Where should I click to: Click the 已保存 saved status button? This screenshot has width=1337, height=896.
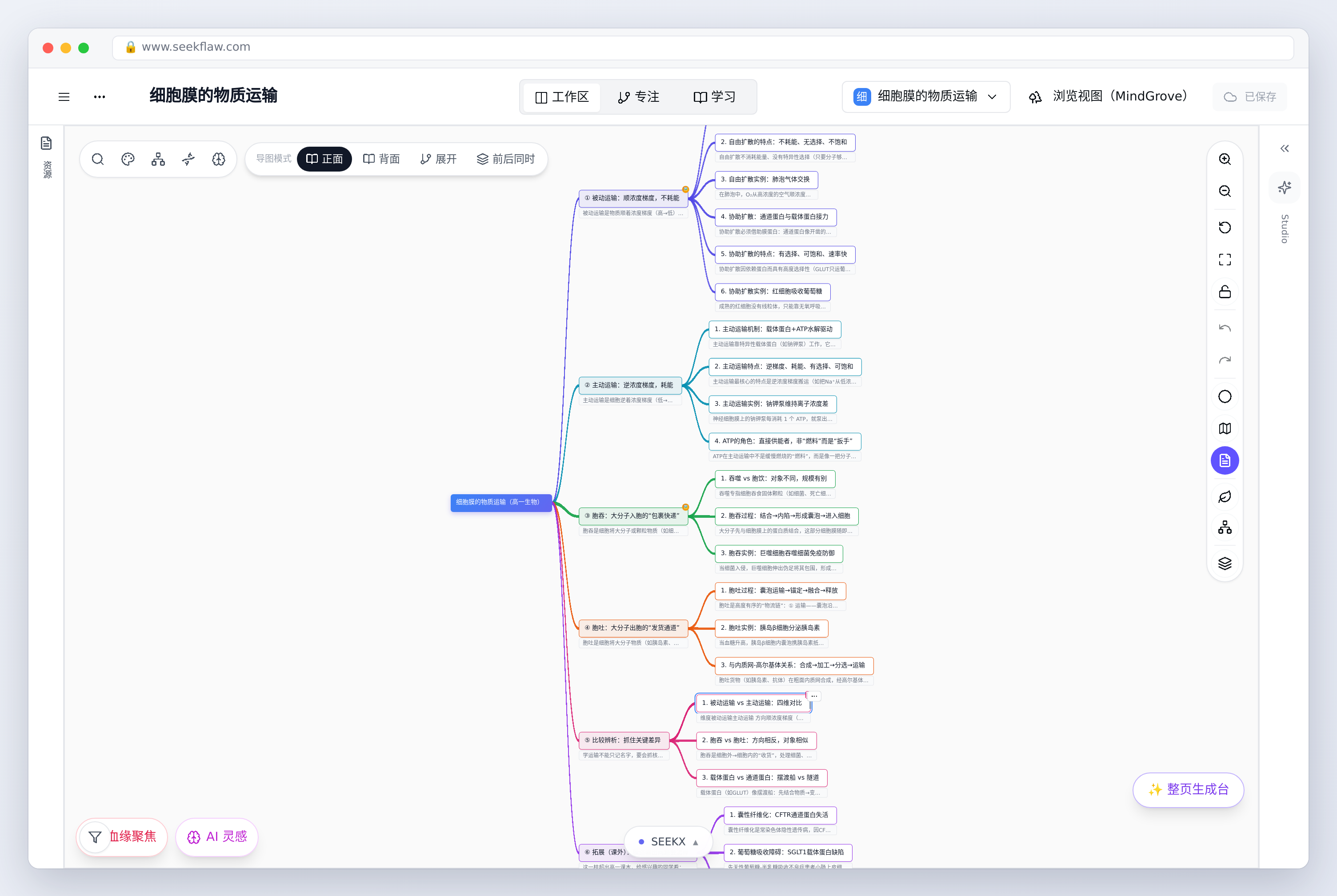pos(1249,96)
